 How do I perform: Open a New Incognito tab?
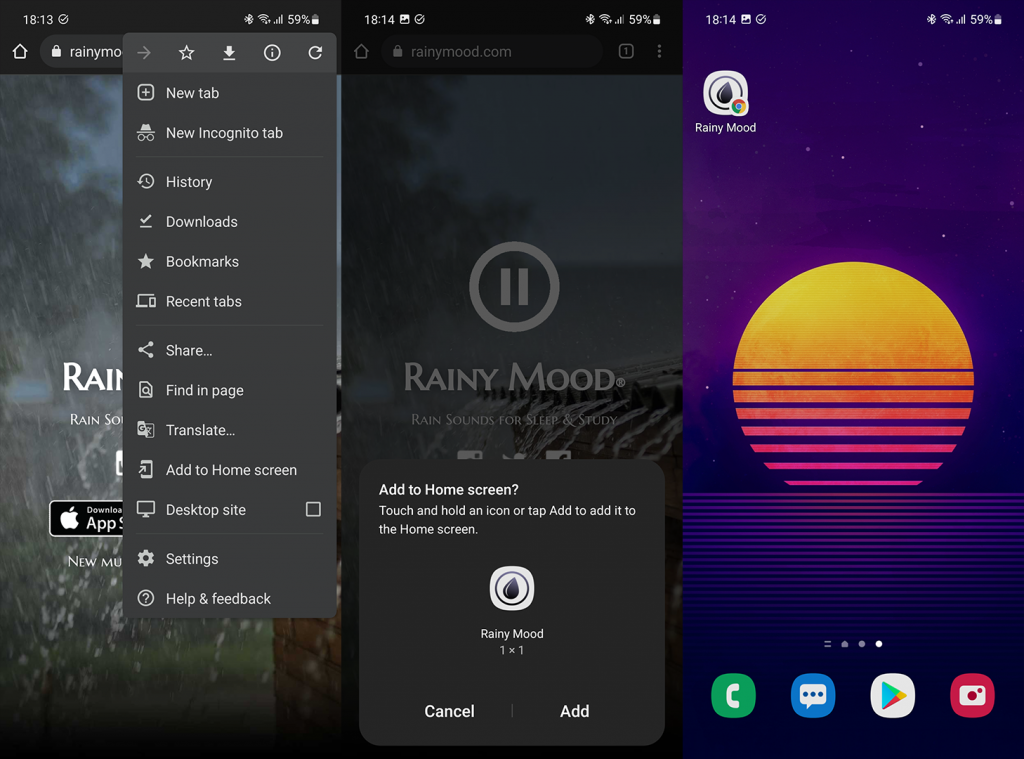click(x=229, y=133)
